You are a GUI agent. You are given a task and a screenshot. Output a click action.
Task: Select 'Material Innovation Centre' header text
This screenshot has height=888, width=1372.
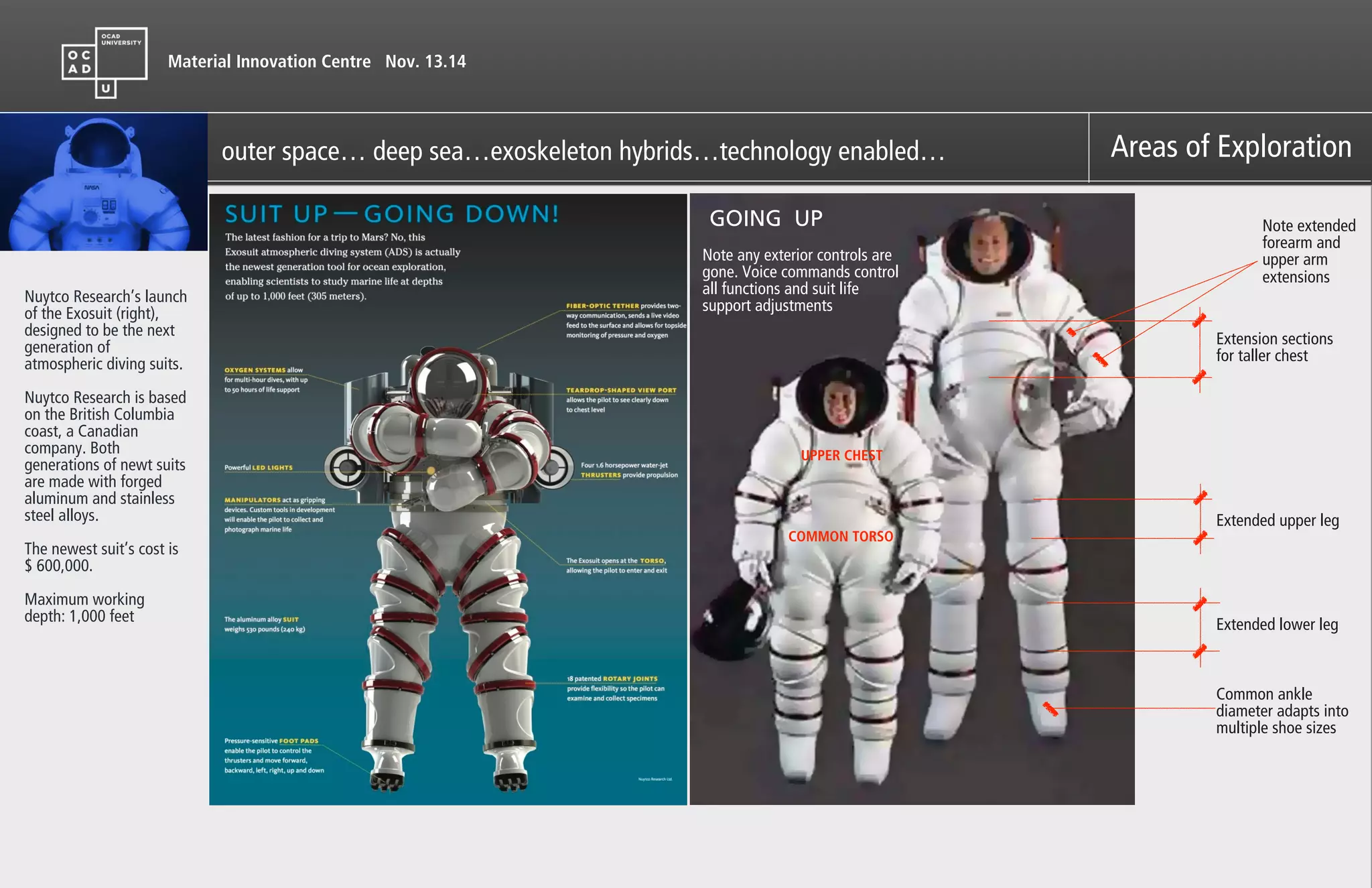269,62
